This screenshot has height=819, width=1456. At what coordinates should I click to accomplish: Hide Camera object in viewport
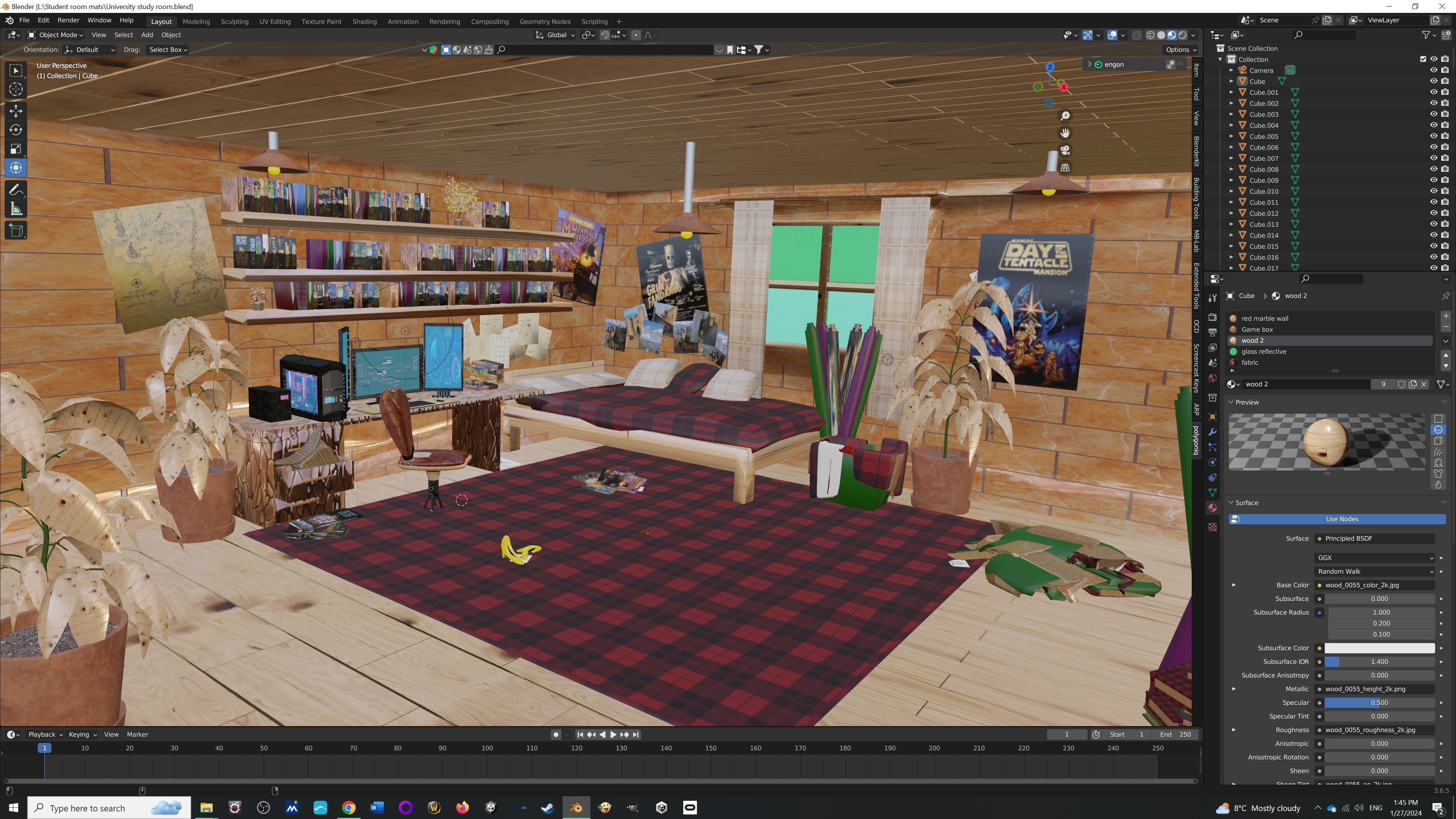point(1434,71)
